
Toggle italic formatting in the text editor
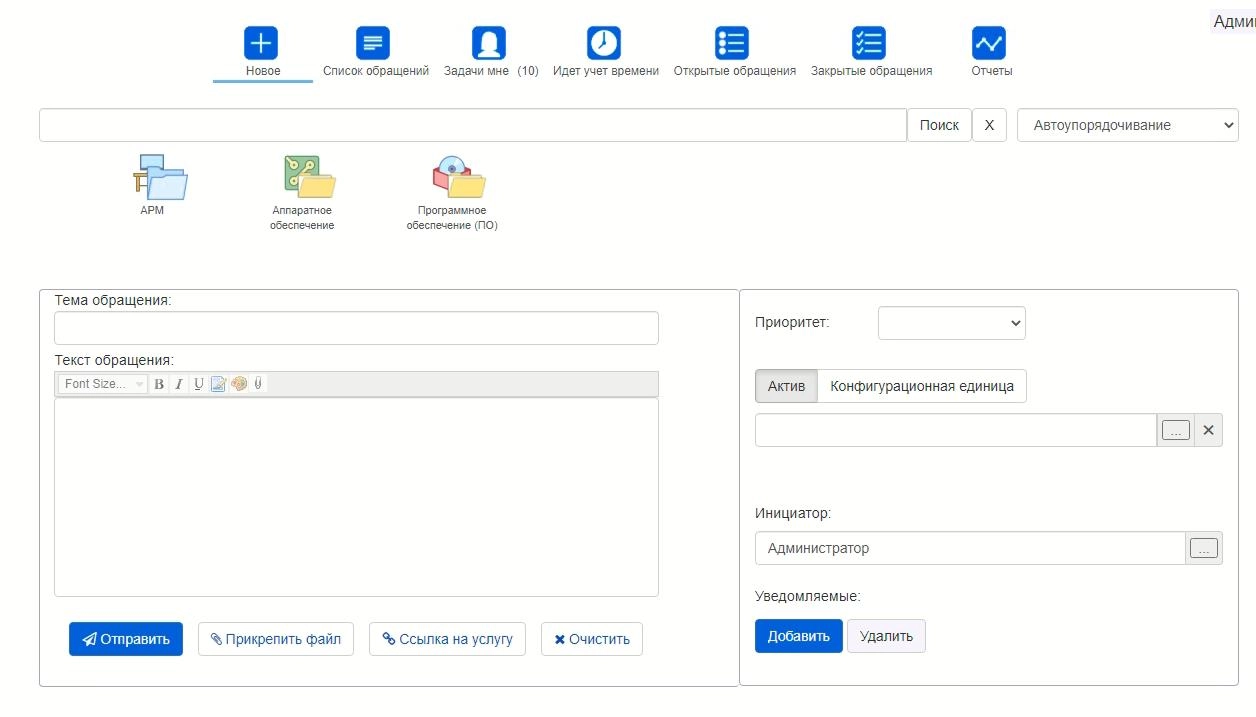pos(179,384)
